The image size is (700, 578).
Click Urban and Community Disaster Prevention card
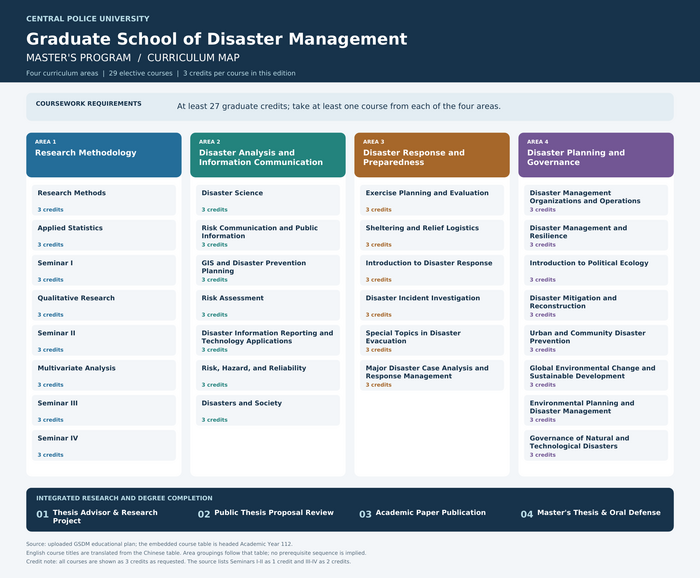[596, 341]
